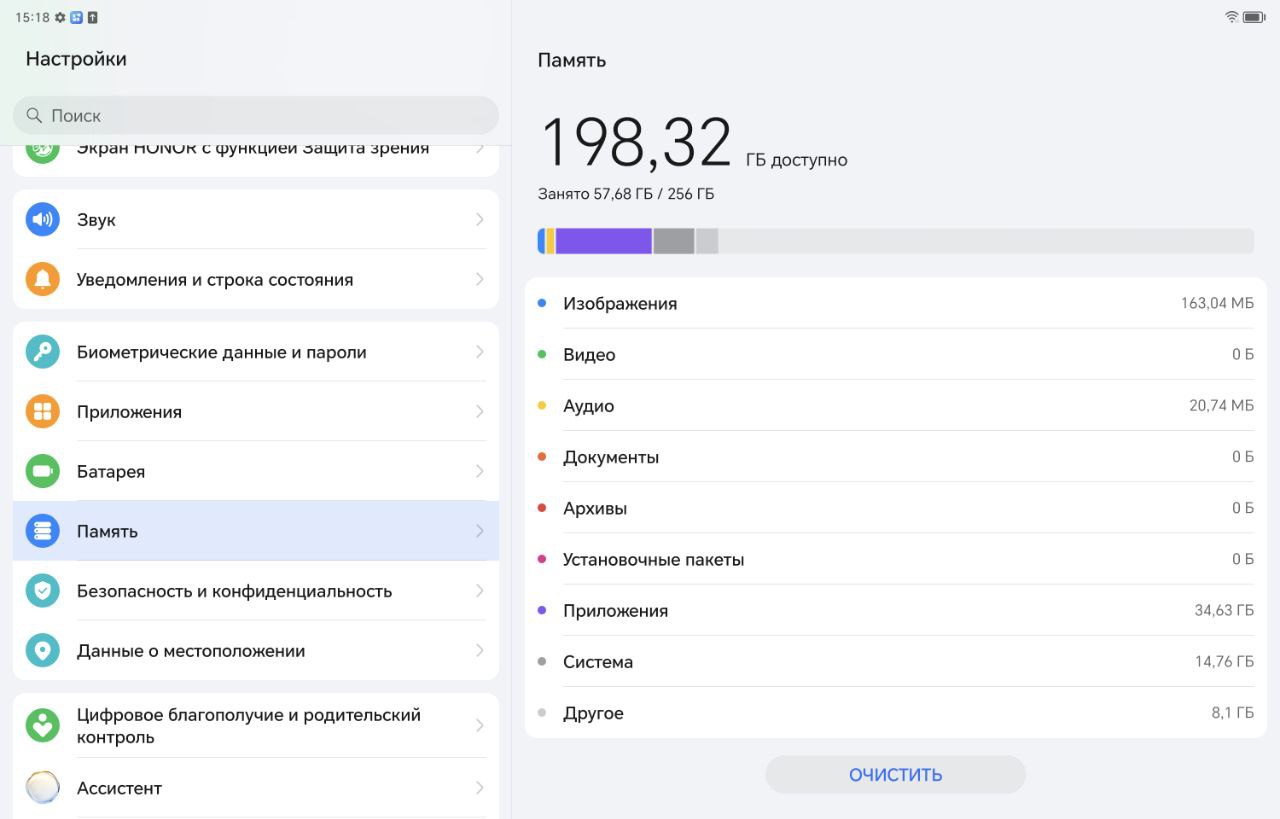Select the blue Память storage icon
The image size is (1280, 819).
(42, 531)
